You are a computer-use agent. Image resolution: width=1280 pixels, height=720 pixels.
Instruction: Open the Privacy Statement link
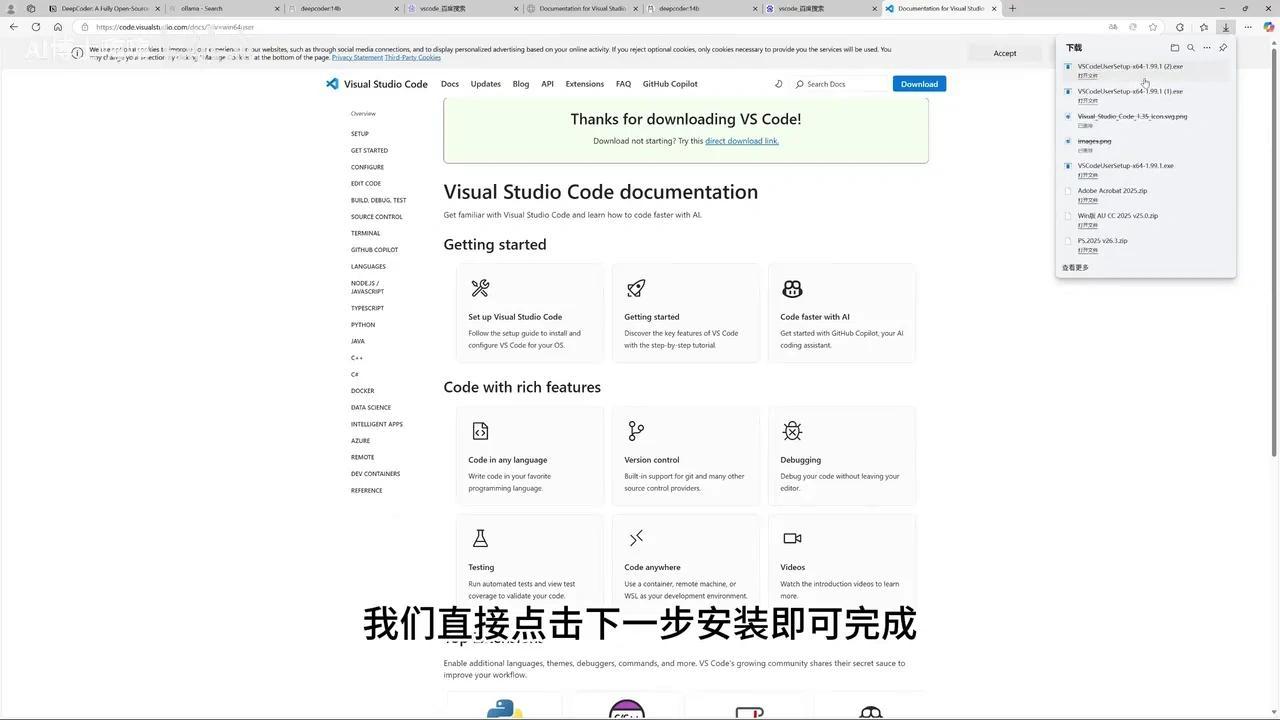[357, 57]
